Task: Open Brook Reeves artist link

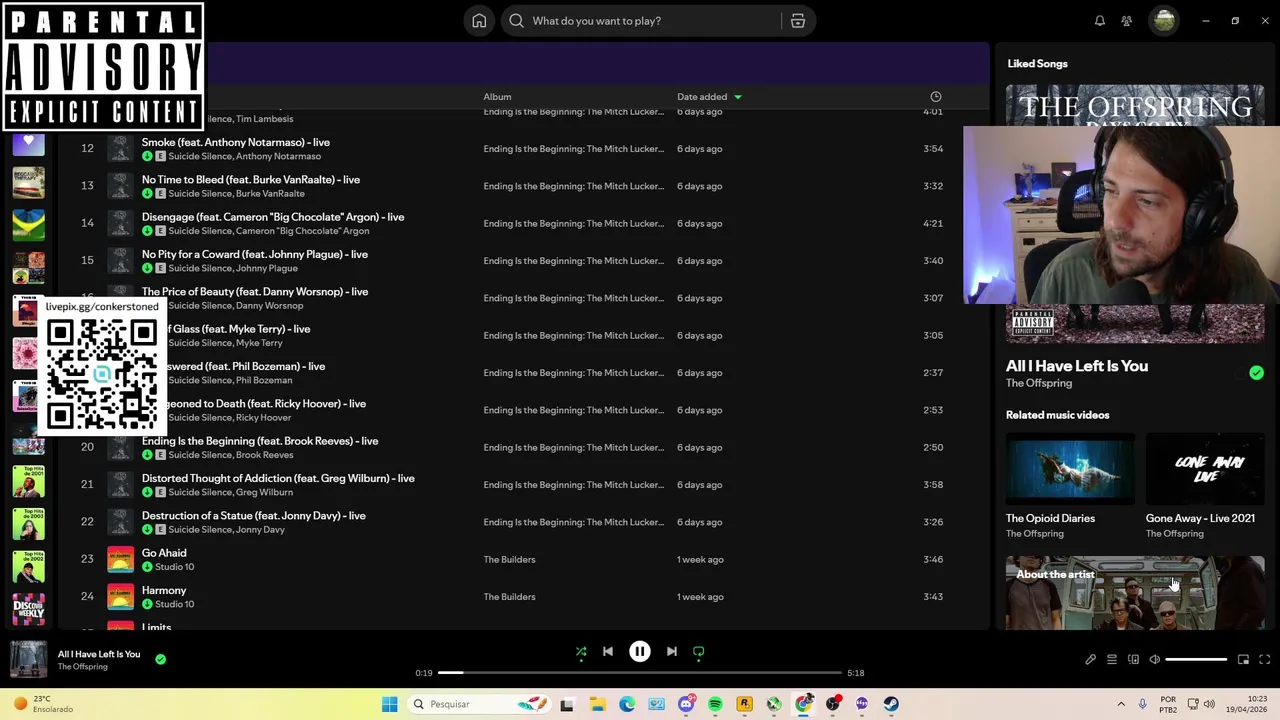Action: [x=264, y=455]
